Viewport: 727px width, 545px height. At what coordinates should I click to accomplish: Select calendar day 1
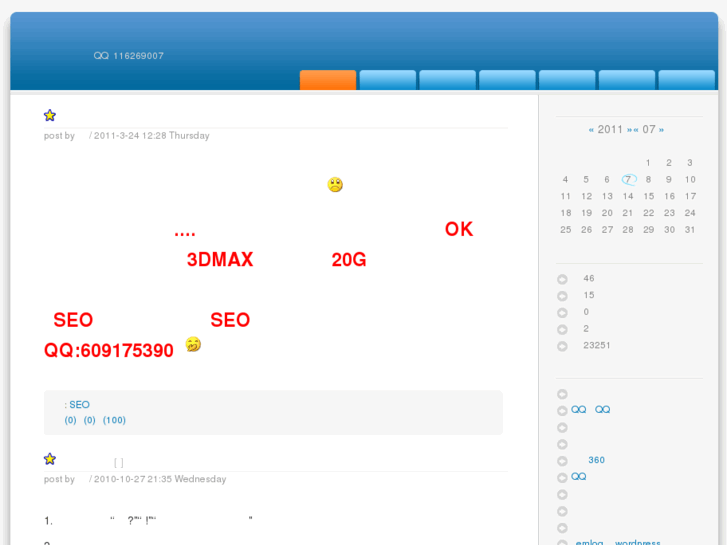pyautogui.click(x=648, y=163)
